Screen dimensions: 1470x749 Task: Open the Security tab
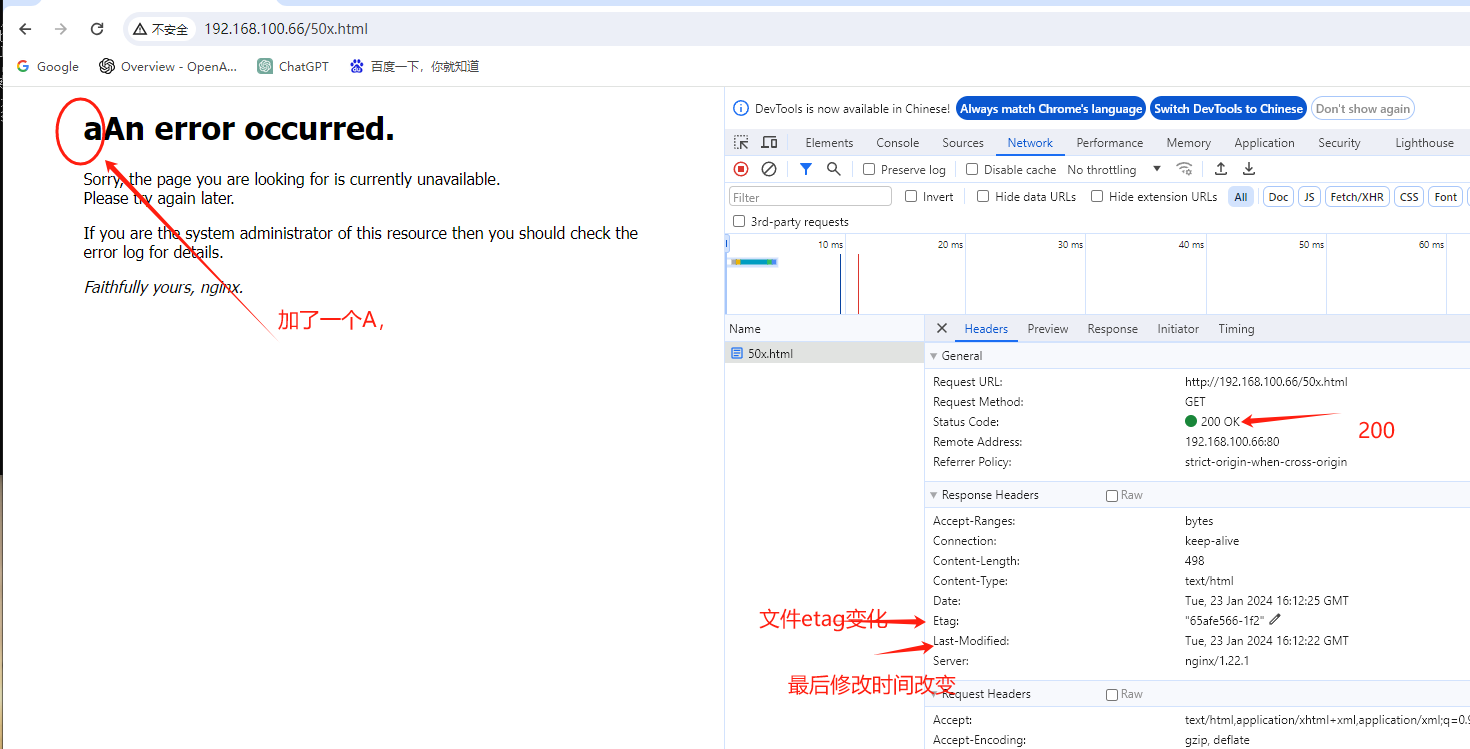(1339, 143)
